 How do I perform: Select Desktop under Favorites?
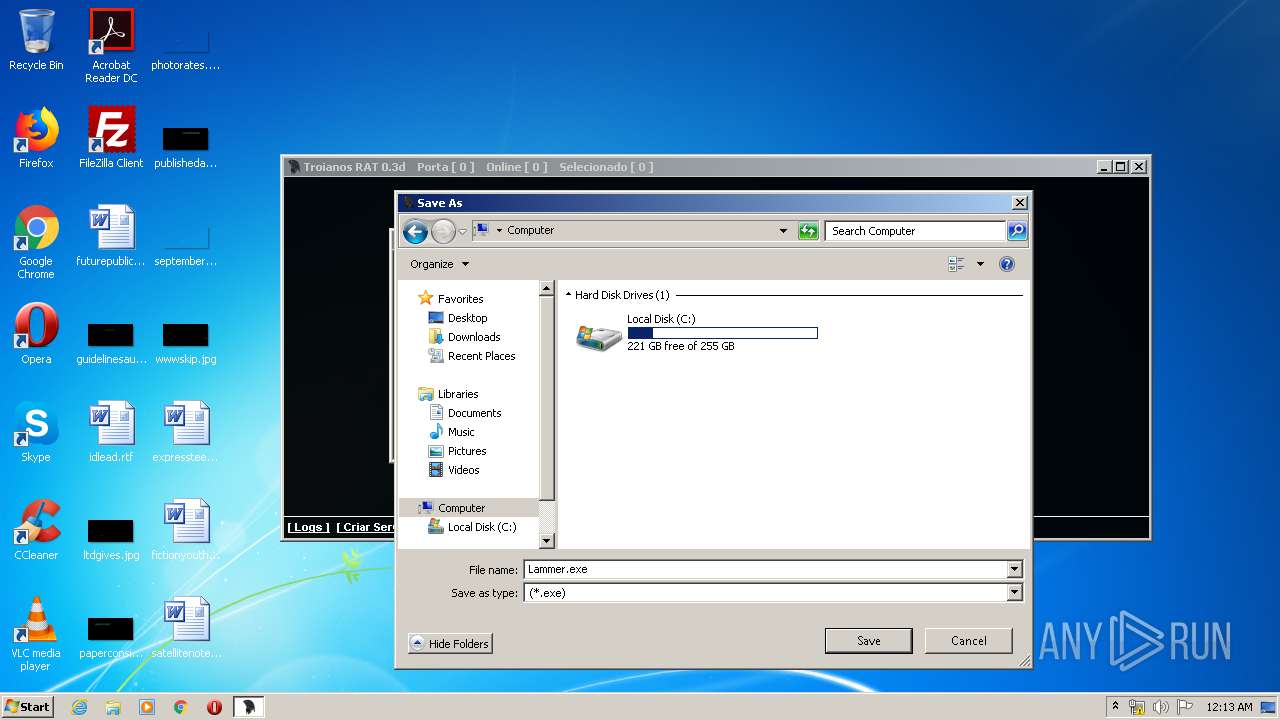tap(467, 318)
